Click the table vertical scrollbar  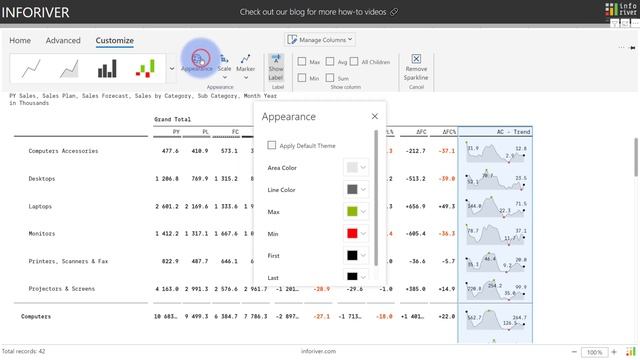[636, 157]
